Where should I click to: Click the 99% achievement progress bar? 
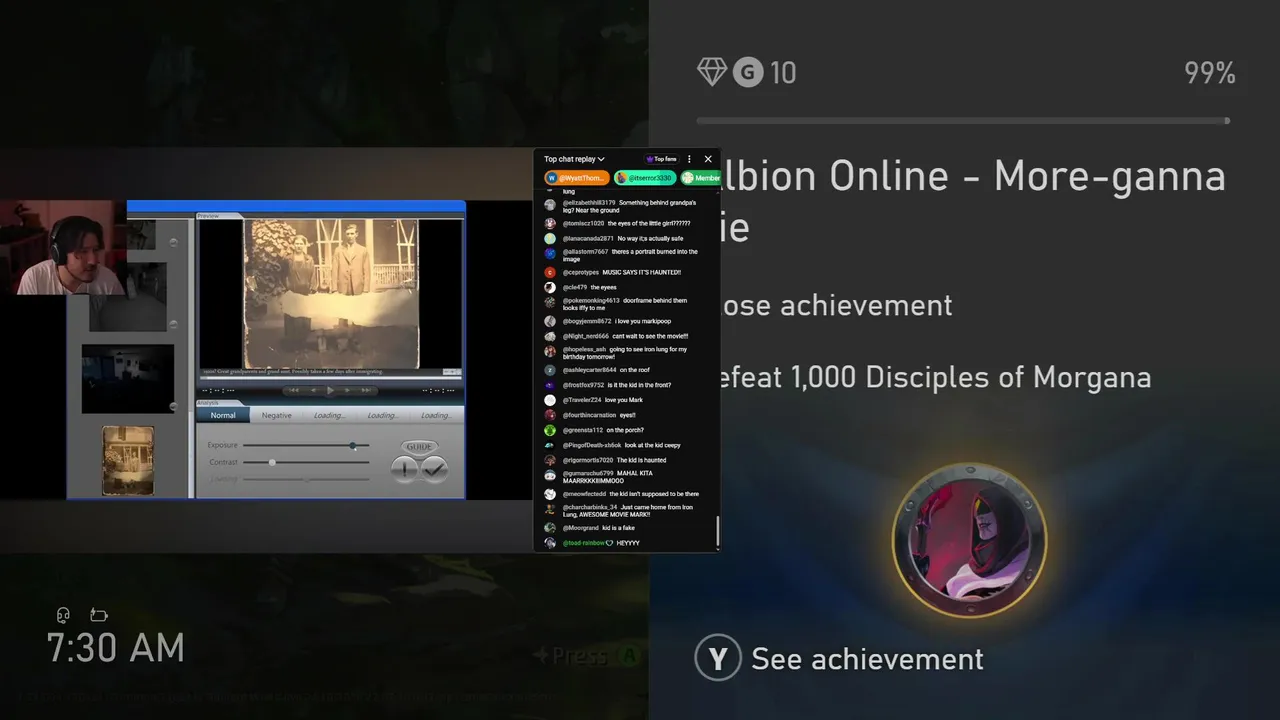pos(963,121)
